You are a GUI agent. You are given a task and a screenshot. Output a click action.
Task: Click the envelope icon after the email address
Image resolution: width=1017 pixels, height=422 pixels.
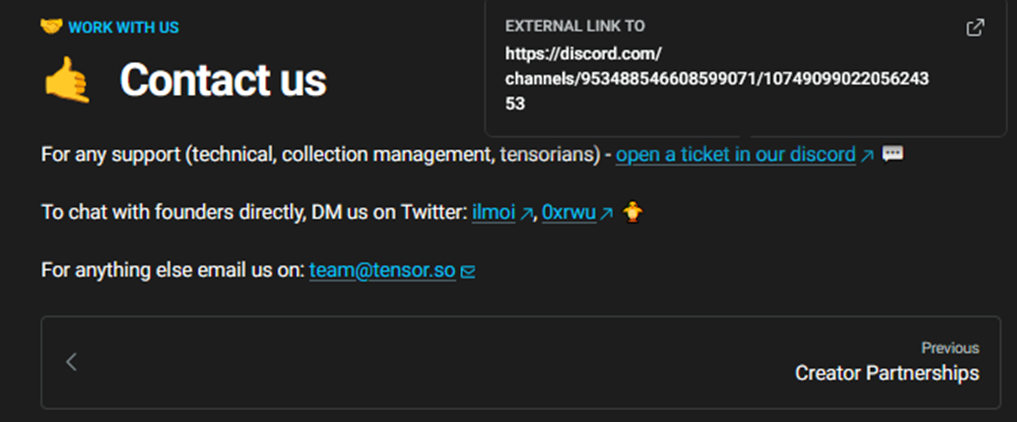point(467,270)
